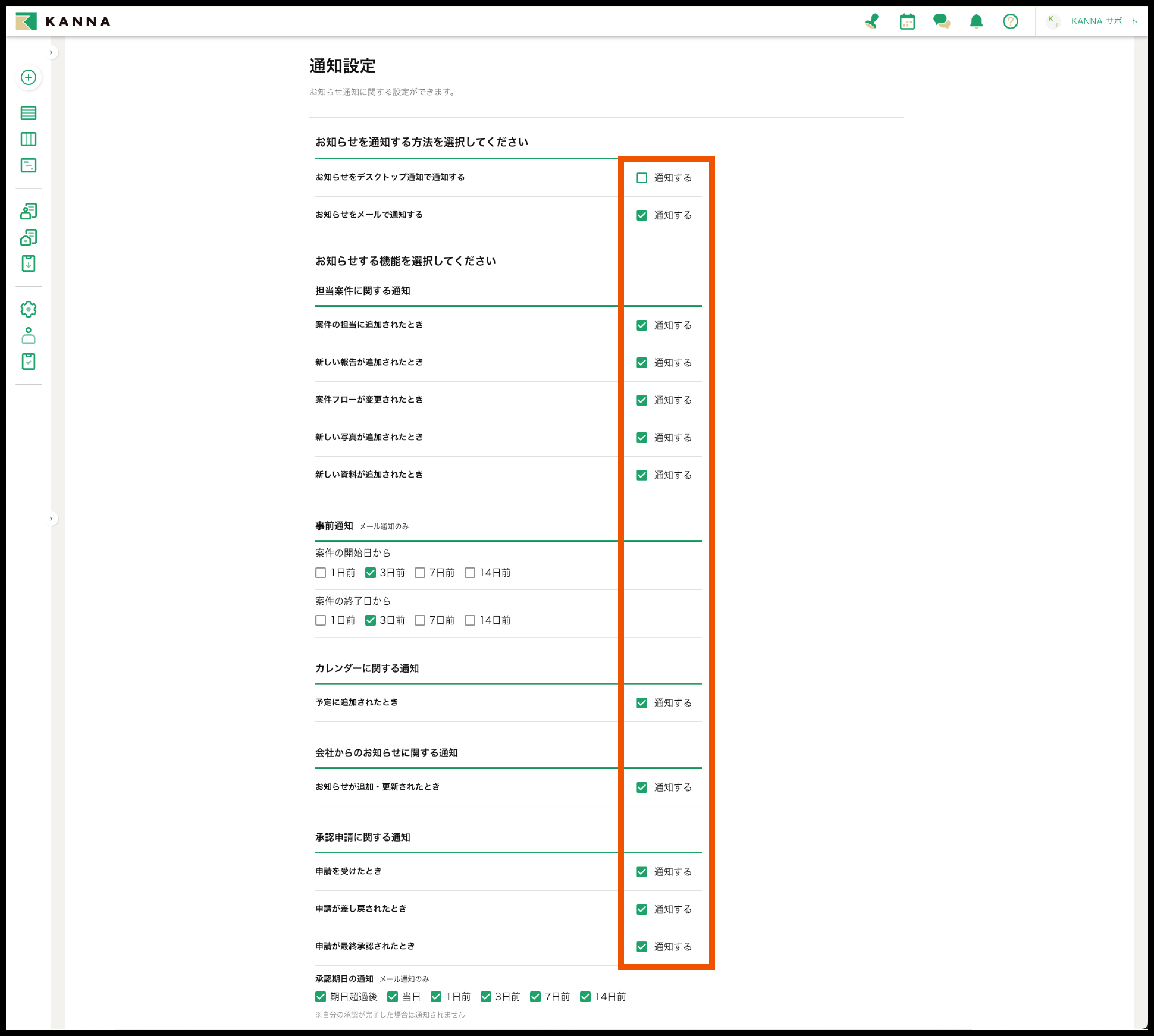Open the clipboard download icon in sidebar
Image resolution: width=1154 pixels, height=1036 pixels.
tap(28, 263)
